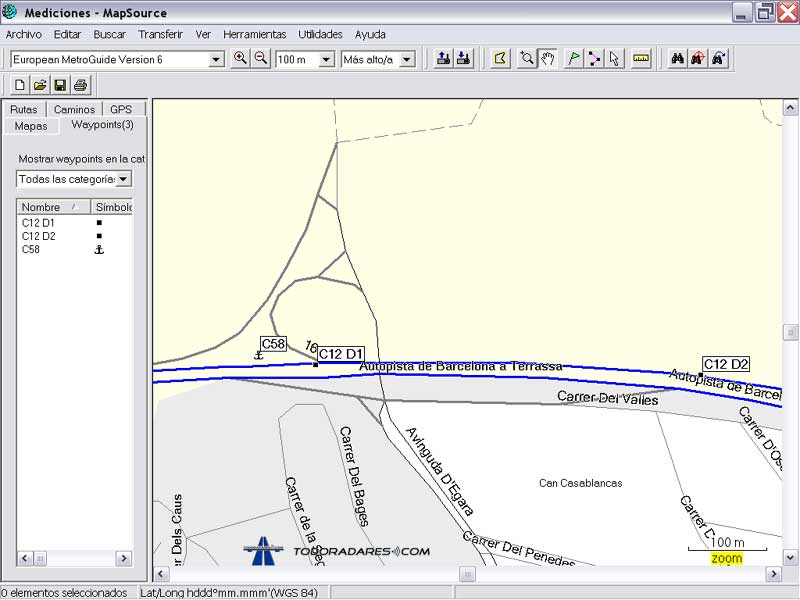Click the print icon

click(x=81, y=85)
